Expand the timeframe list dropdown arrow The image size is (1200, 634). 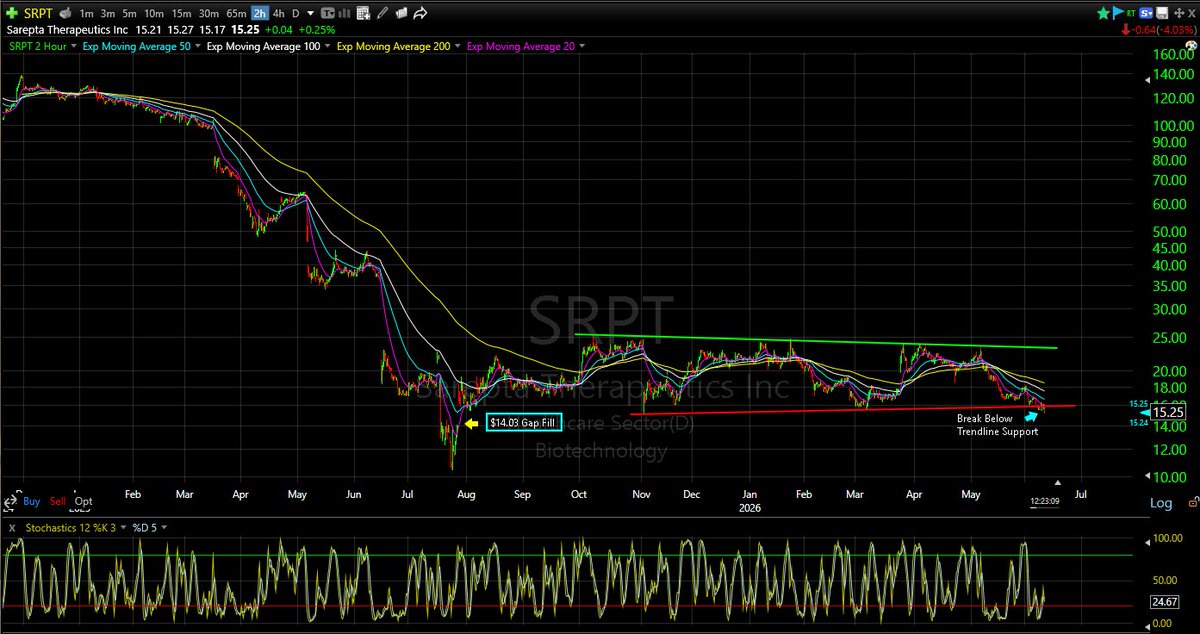coord(311,14)
